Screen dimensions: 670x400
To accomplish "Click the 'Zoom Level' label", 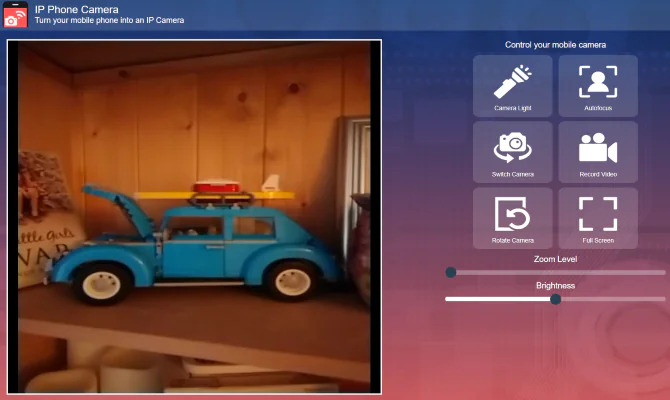I will [555, 259].
